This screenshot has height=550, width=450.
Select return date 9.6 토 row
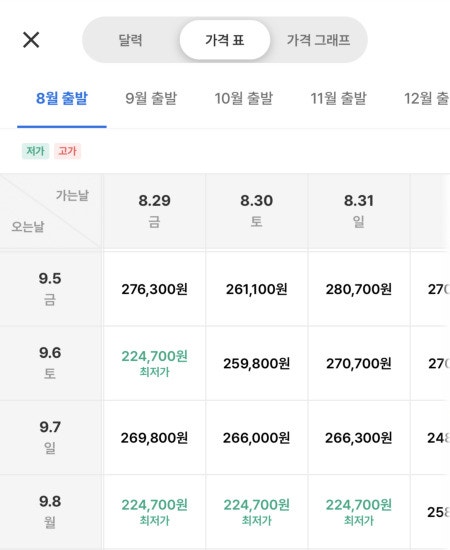pyautogui.click(x=50, y=363)
